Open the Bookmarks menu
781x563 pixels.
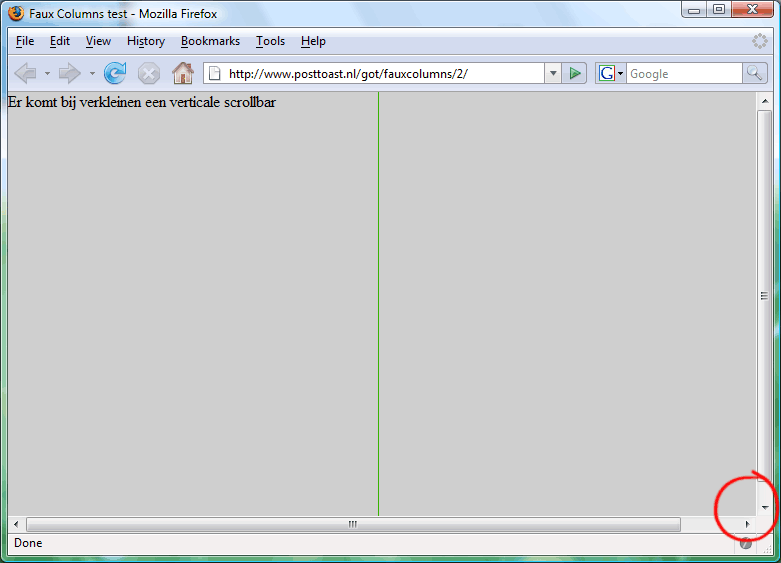click(210, 41)
